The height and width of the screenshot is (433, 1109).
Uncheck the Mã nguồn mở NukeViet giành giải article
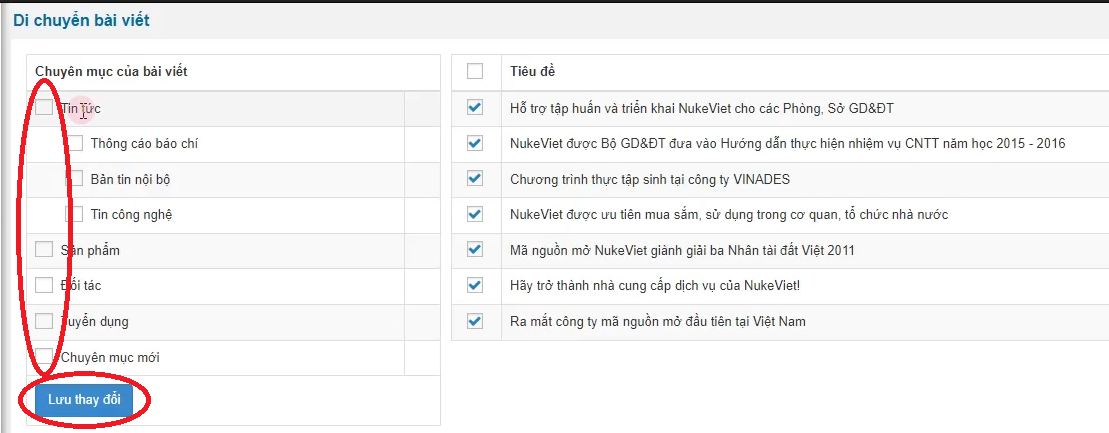point(475,250)
